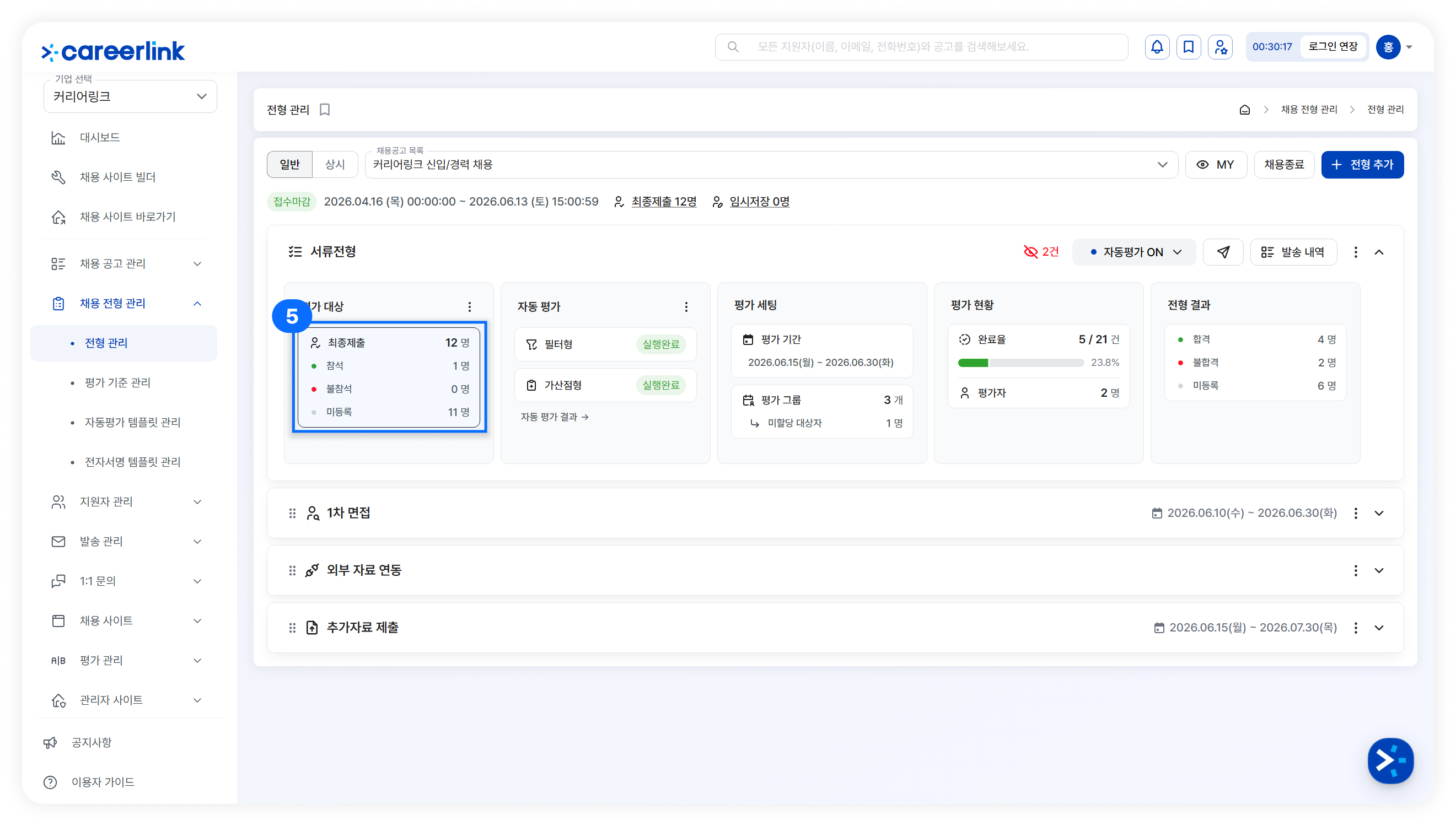
Task: Expand 지원자 관리 sidebar menu
Action: 125,502
